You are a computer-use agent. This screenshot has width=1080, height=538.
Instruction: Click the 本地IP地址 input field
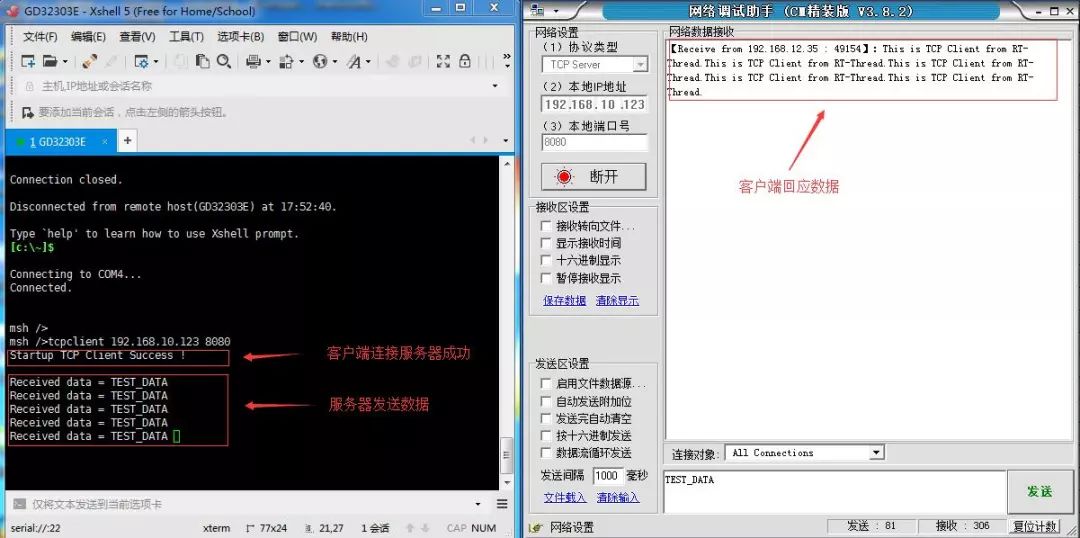(x=594, y=104)
